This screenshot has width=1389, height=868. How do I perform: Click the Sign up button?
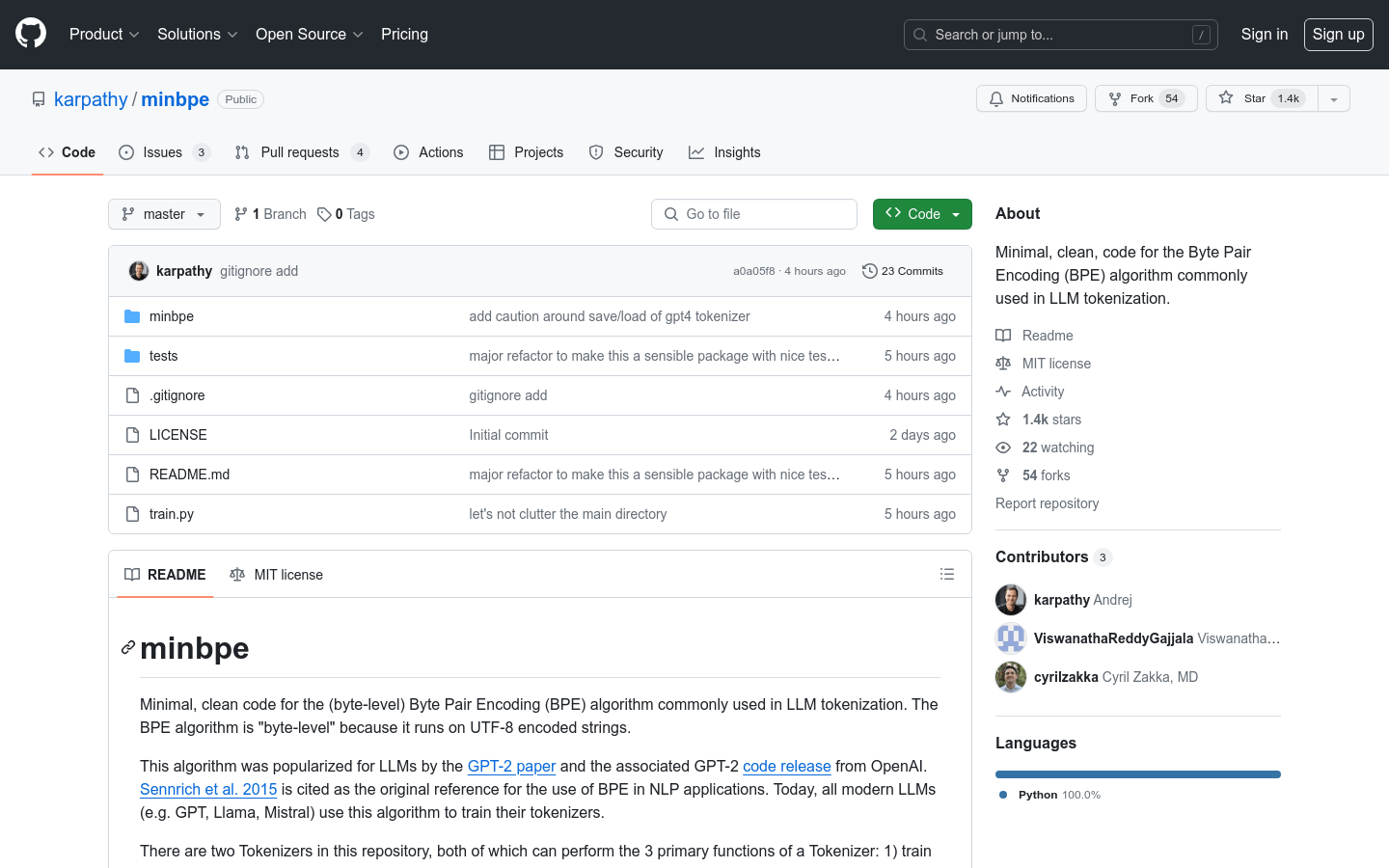point(1338,34)
